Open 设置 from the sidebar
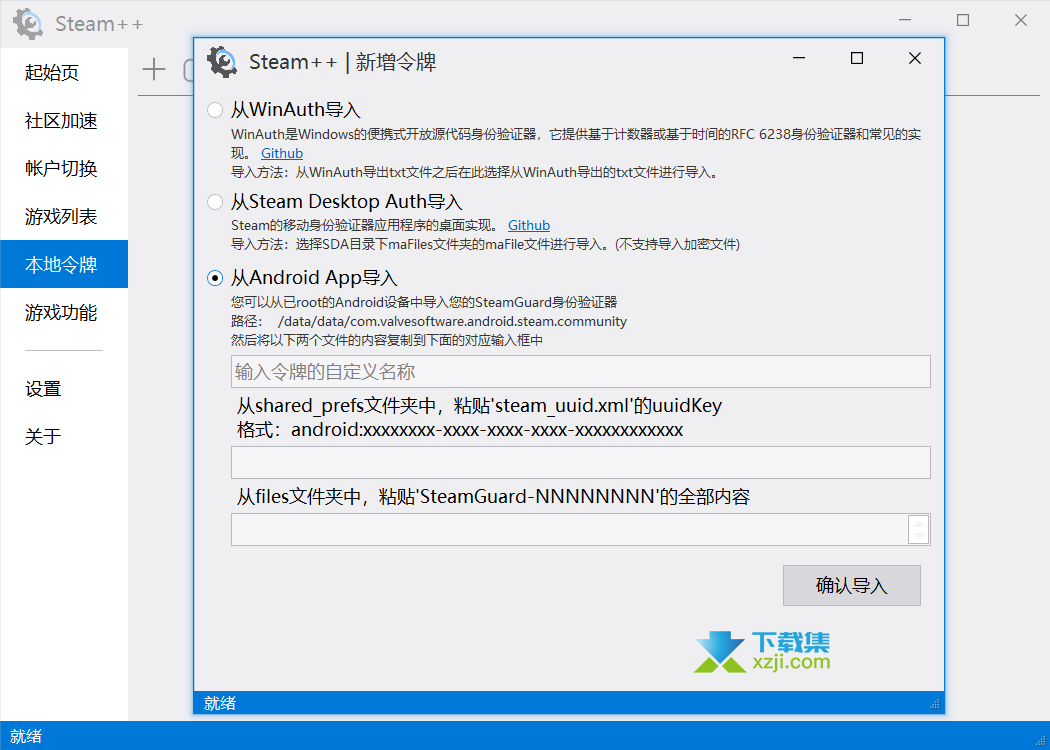 64,389
